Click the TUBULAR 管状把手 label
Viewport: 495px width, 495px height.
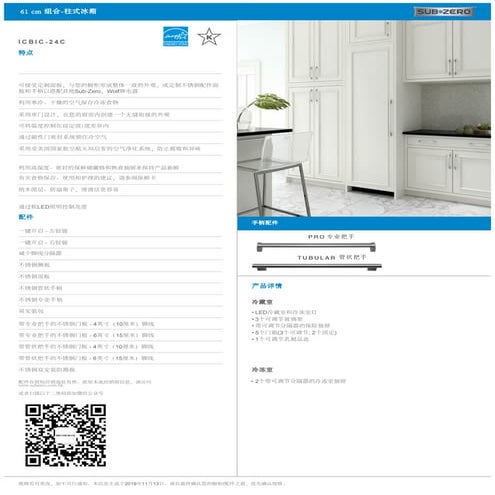coord(332,257)
